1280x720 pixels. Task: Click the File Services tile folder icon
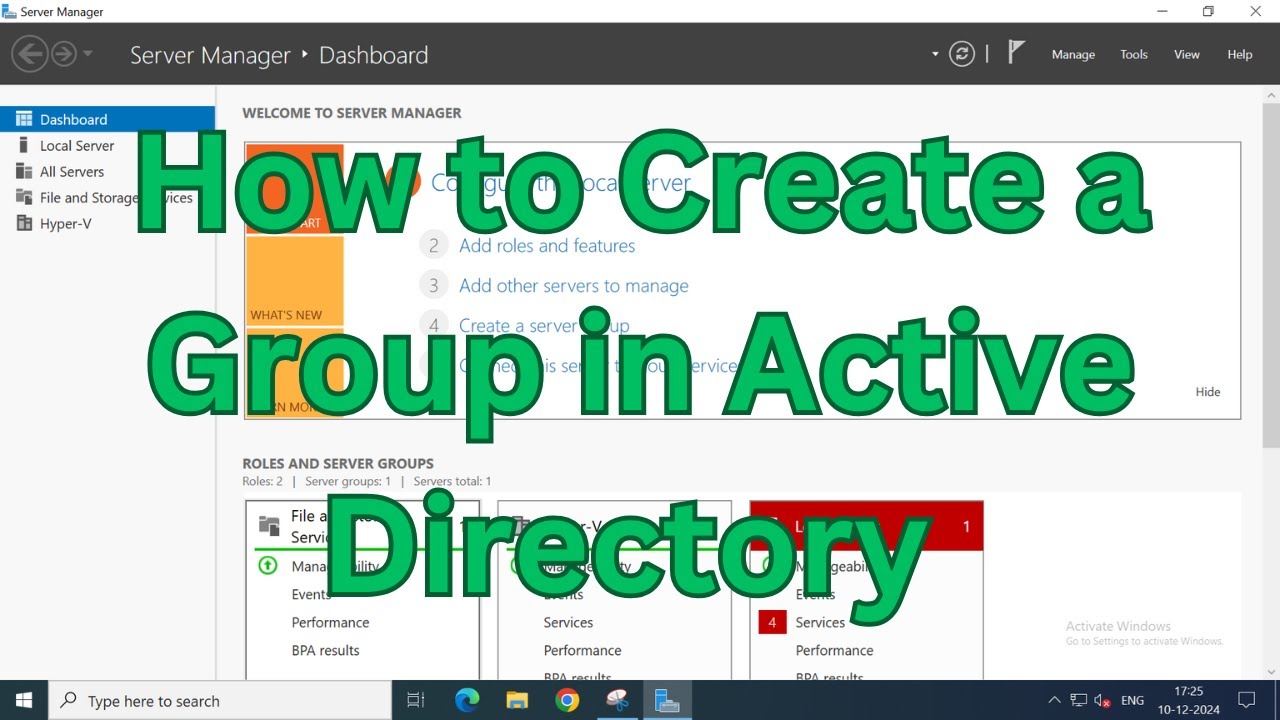pos(269,525)
